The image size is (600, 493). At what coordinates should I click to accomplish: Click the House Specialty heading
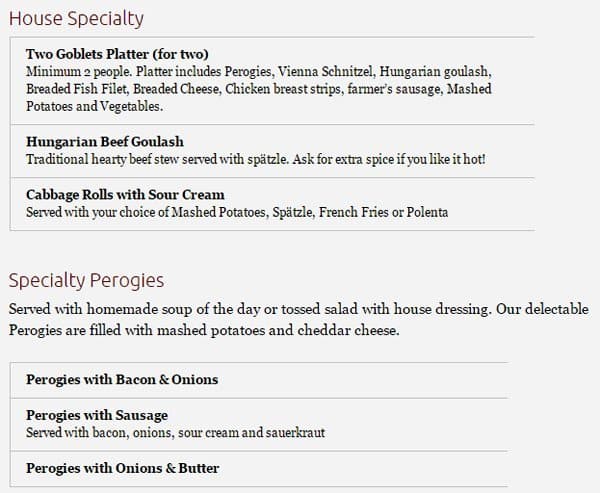point(76,19)
